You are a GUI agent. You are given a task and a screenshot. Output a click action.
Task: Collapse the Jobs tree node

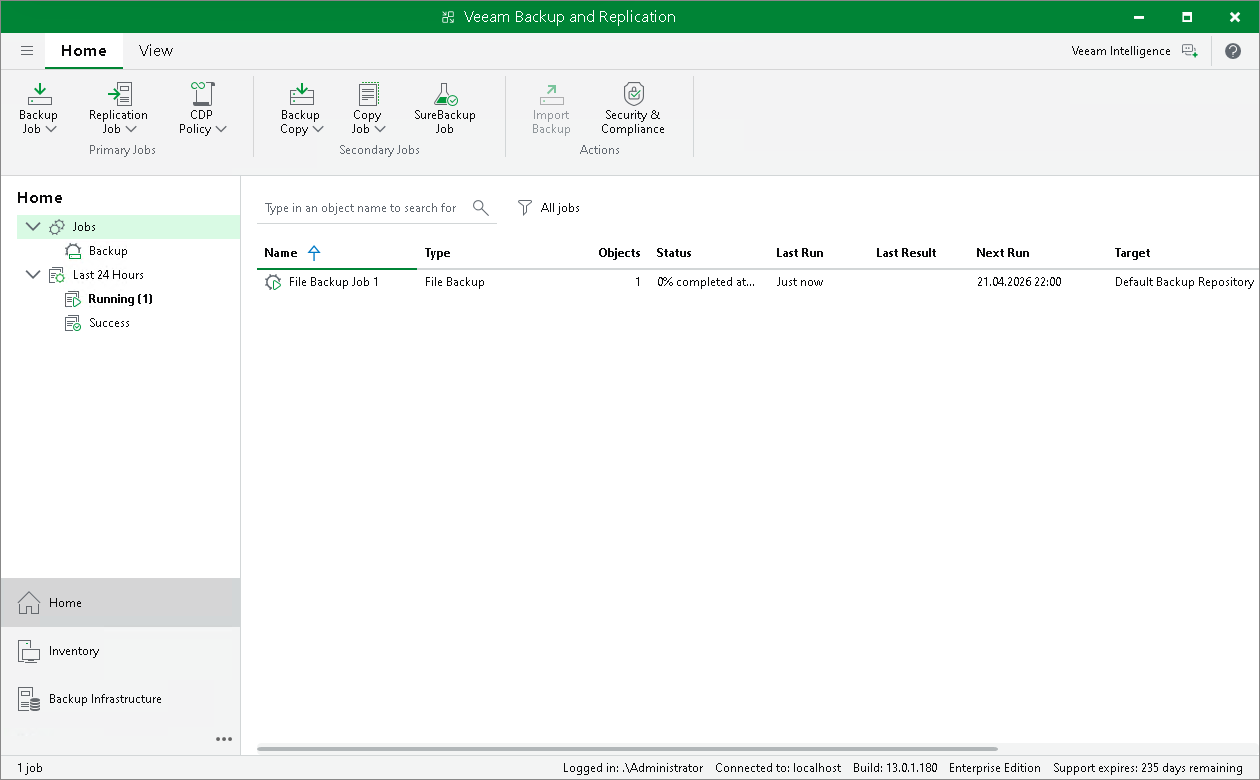click(x=33, y=227)
